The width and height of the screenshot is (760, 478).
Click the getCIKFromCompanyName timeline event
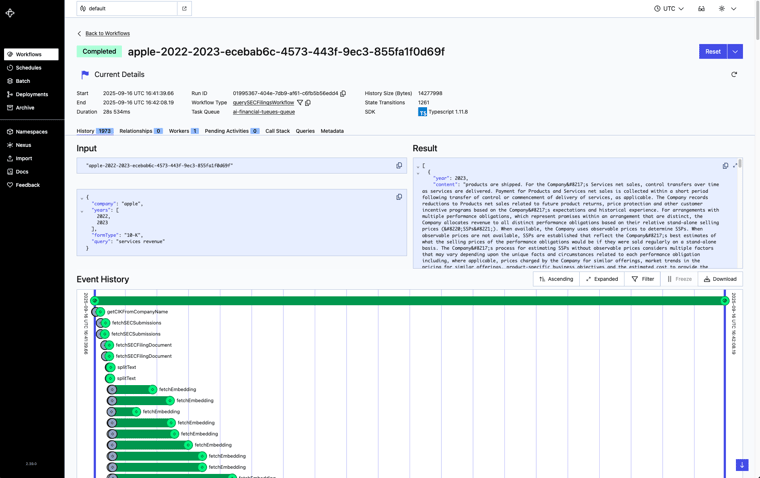(x=137, y=312)
